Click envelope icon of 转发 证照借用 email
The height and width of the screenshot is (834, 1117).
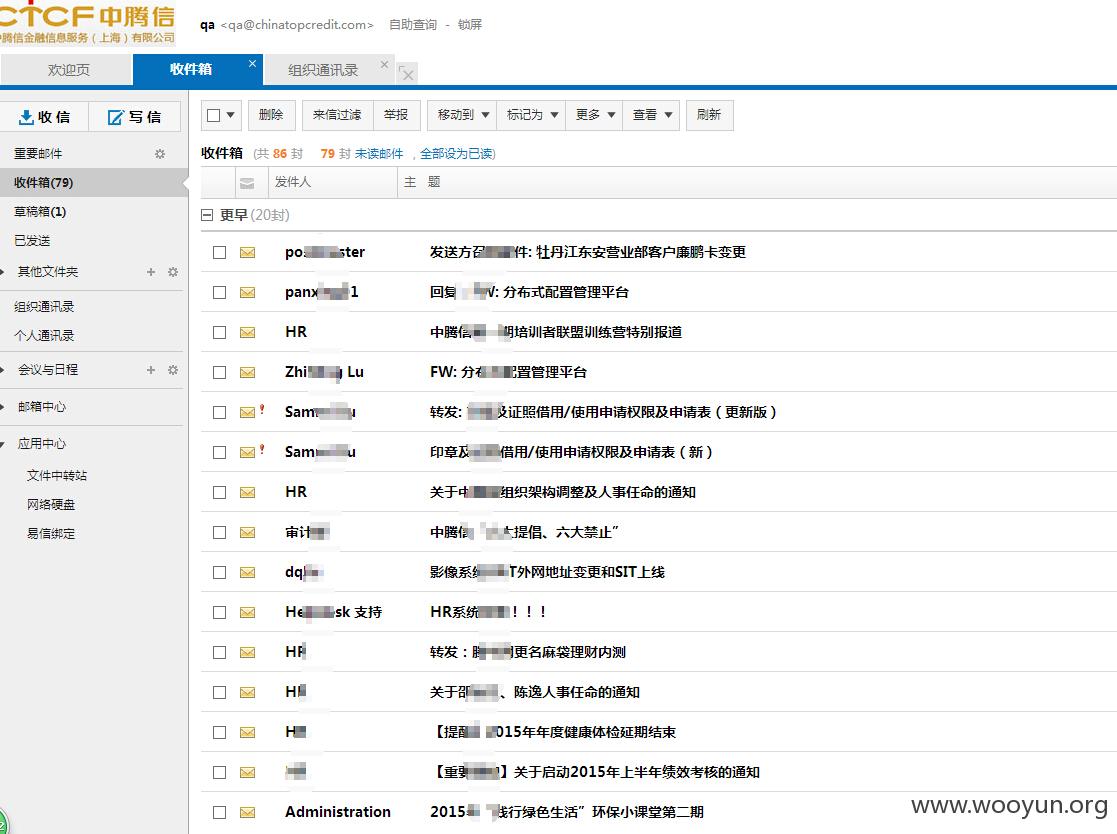247,412
